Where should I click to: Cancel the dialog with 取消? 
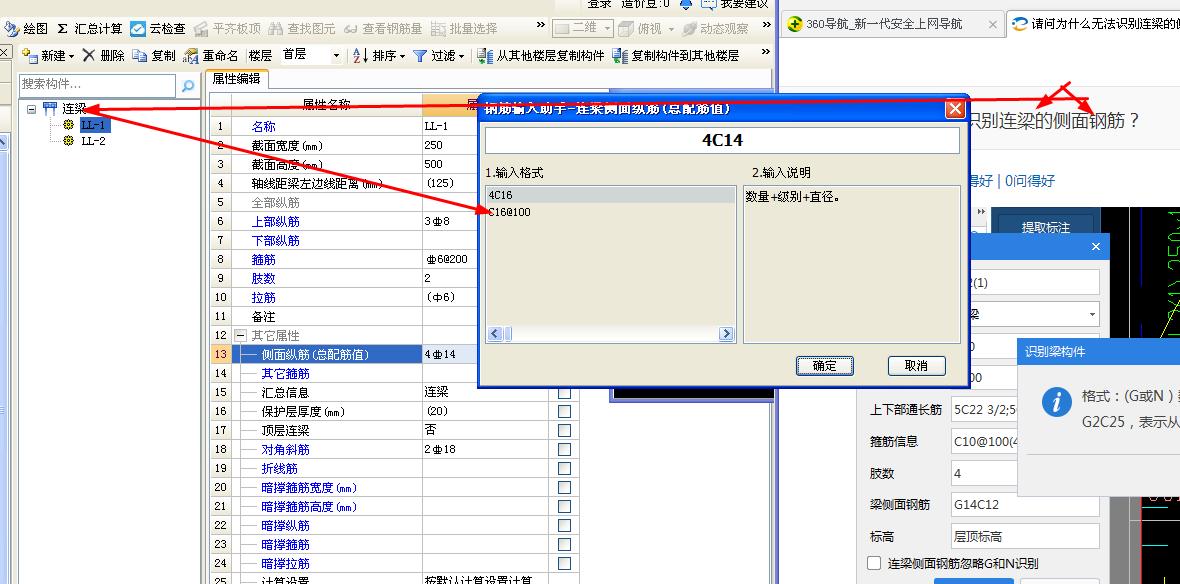point(916,366)
